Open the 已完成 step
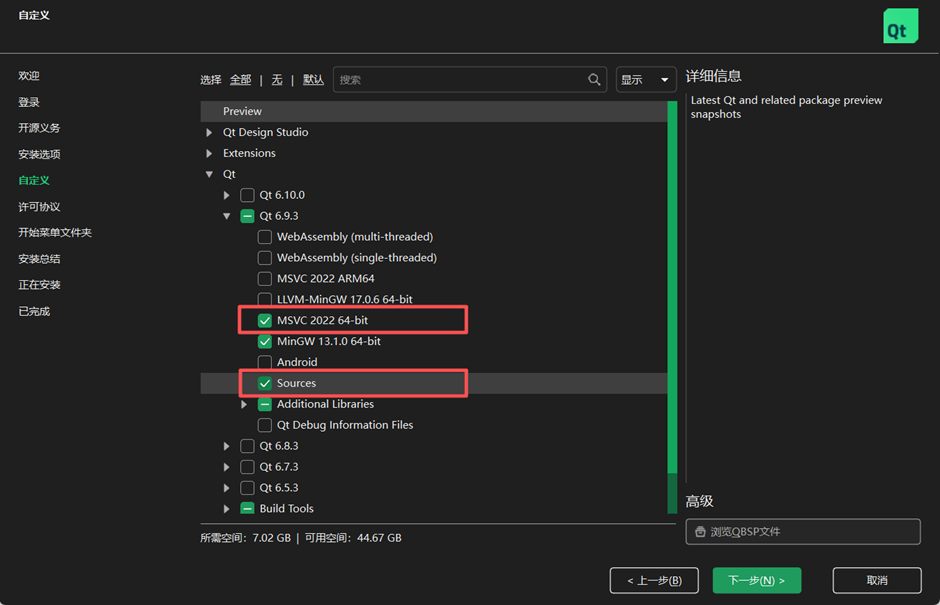The image size is (940, 605). (x=34, y=311)
